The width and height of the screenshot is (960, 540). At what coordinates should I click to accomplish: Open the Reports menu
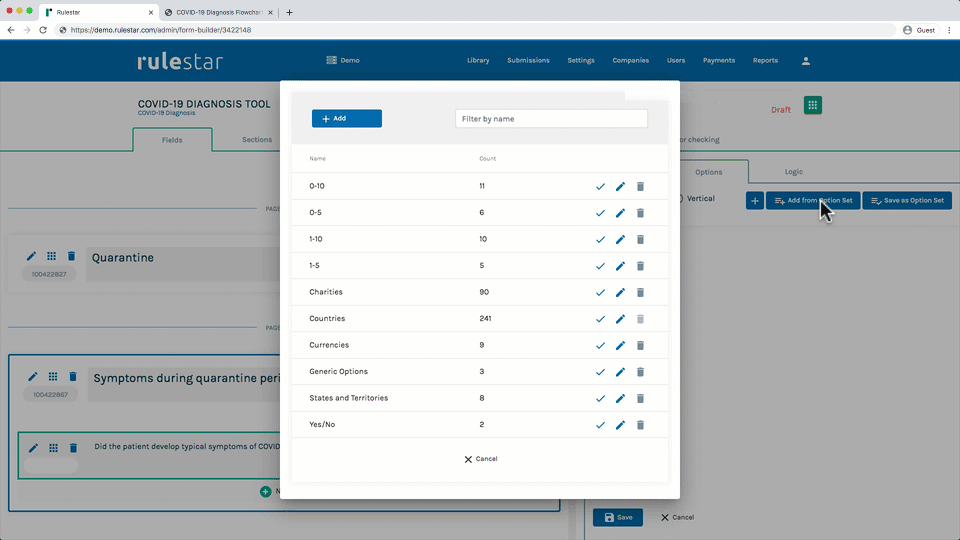[765, 61]
